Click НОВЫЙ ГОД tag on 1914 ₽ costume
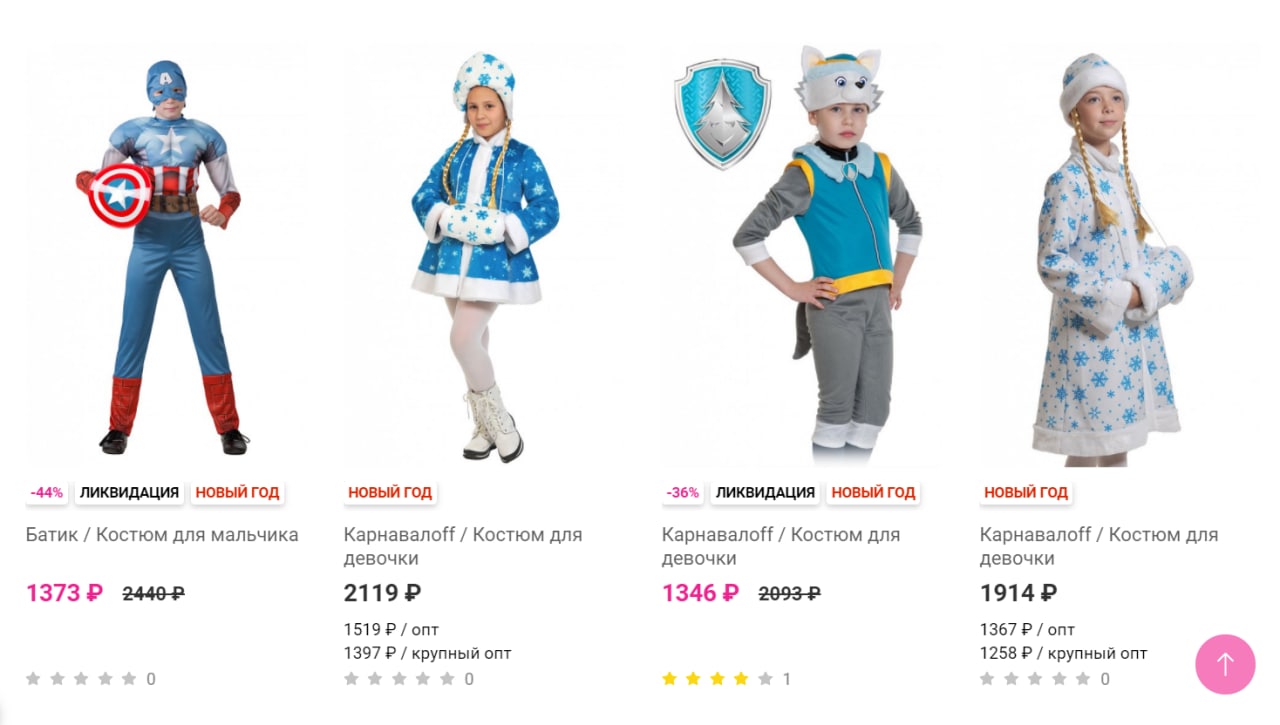Image resolution: width=1280 pixels, height=725 pixels. (1026, 492)
